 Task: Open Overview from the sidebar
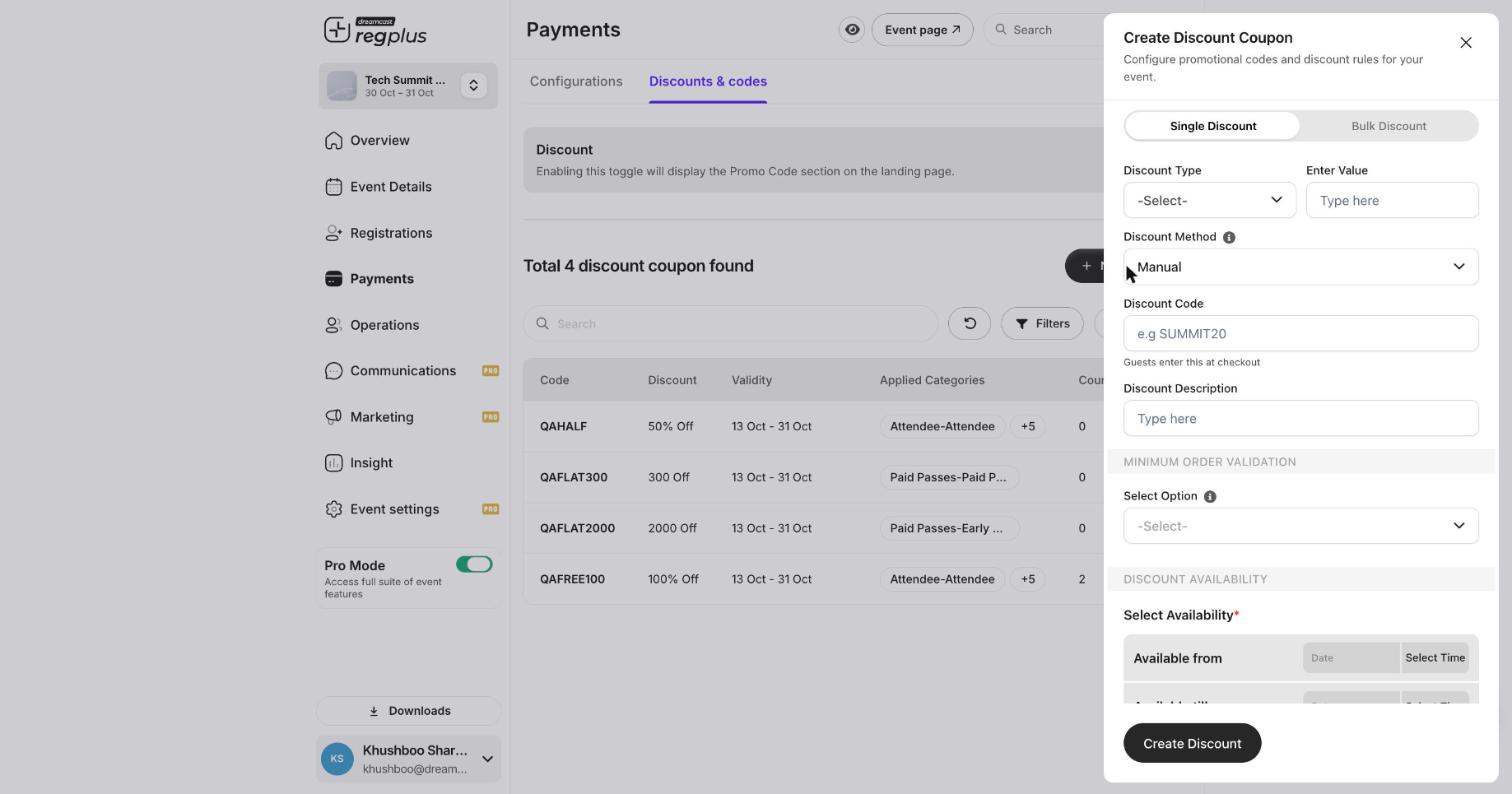[367, 141]
